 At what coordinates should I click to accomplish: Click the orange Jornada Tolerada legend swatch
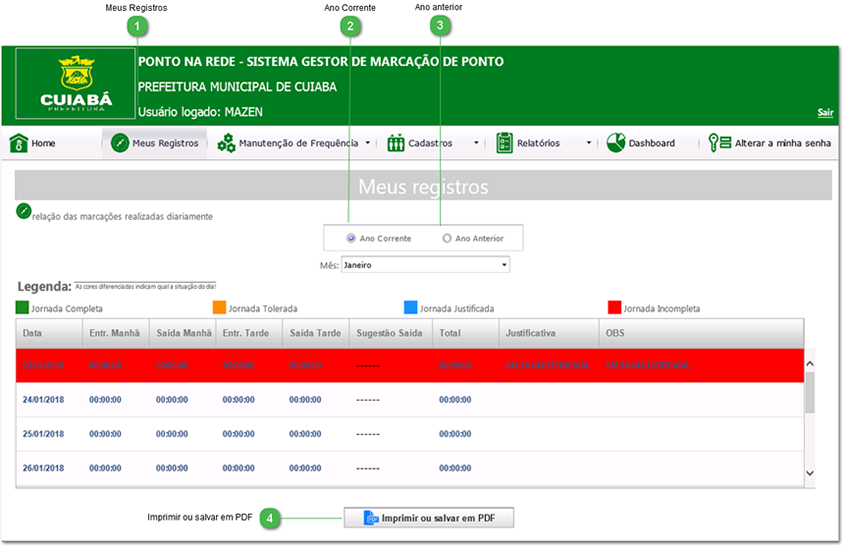pyautogui.click(x=219, y=308)
